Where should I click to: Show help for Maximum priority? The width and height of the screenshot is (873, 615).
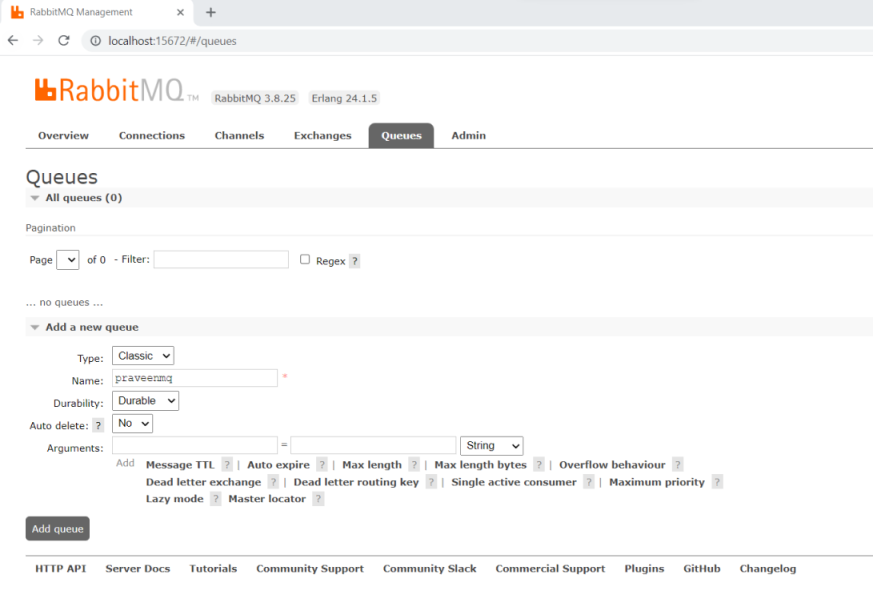717,482
